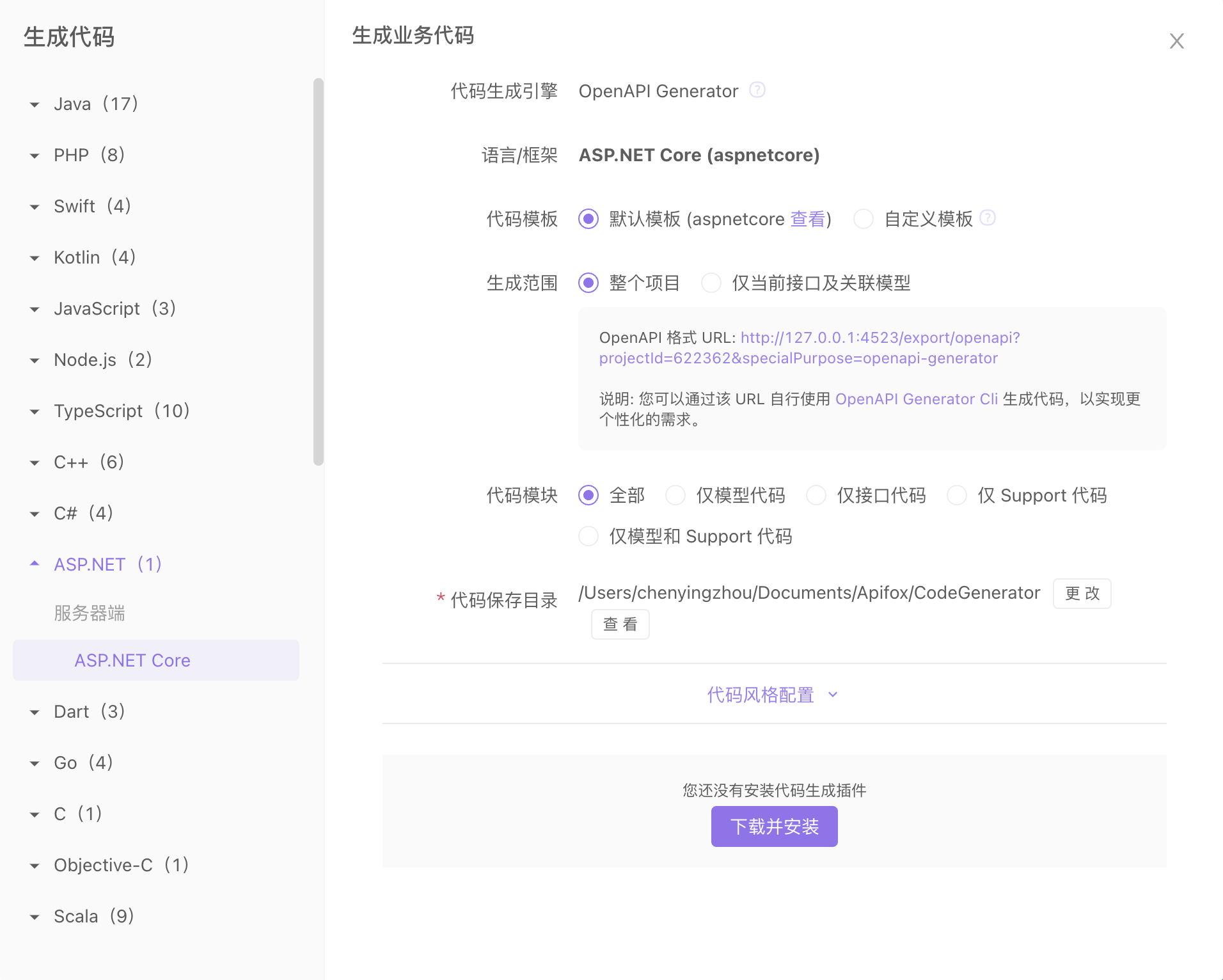Viewport: 1223px width, 980px height.
Task: Click 查看 link in default template
Action: click(x=807, y=219)
